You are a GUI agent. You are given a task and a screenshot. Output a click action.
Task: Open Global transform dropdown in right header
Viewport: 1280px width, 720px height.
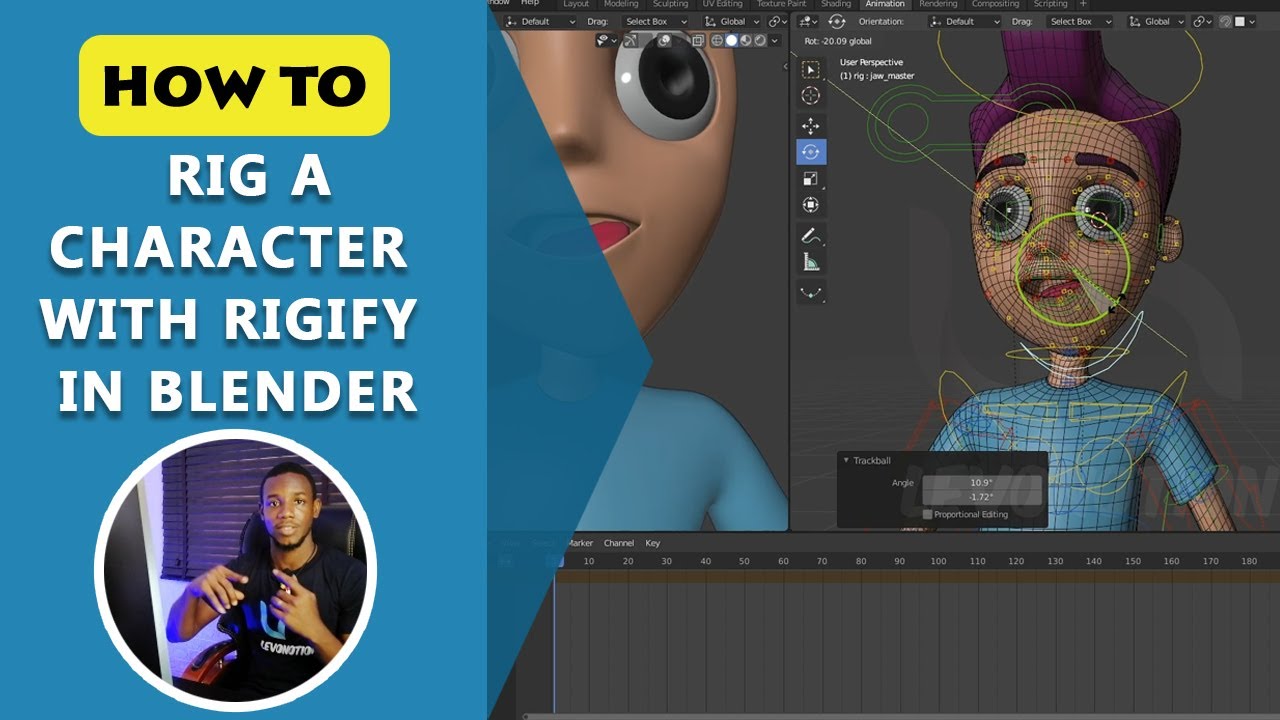click(x=1156, y=21)
